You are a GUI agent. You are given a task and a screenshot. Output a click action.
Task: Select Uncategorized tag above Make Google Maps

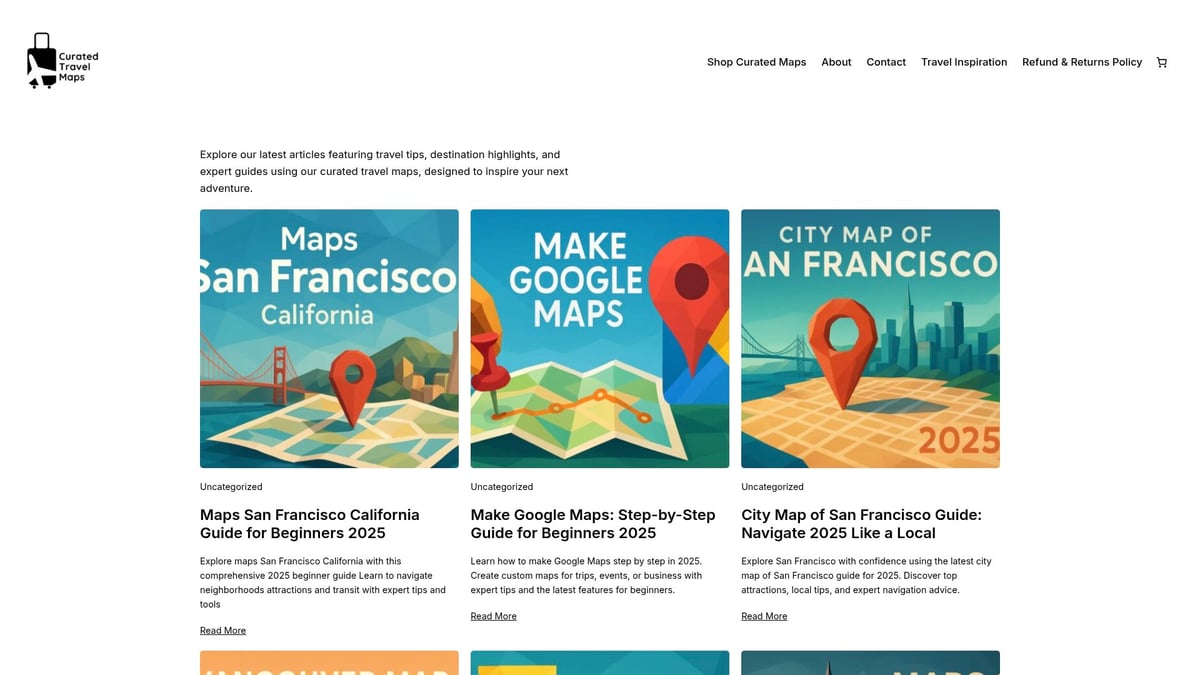click(502, 487)
